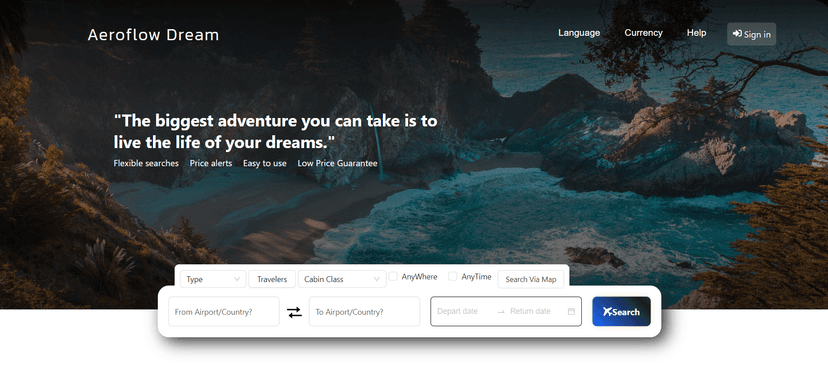Click the Aeroflow Dream logo
828x366 pixels.
point(153,35)
